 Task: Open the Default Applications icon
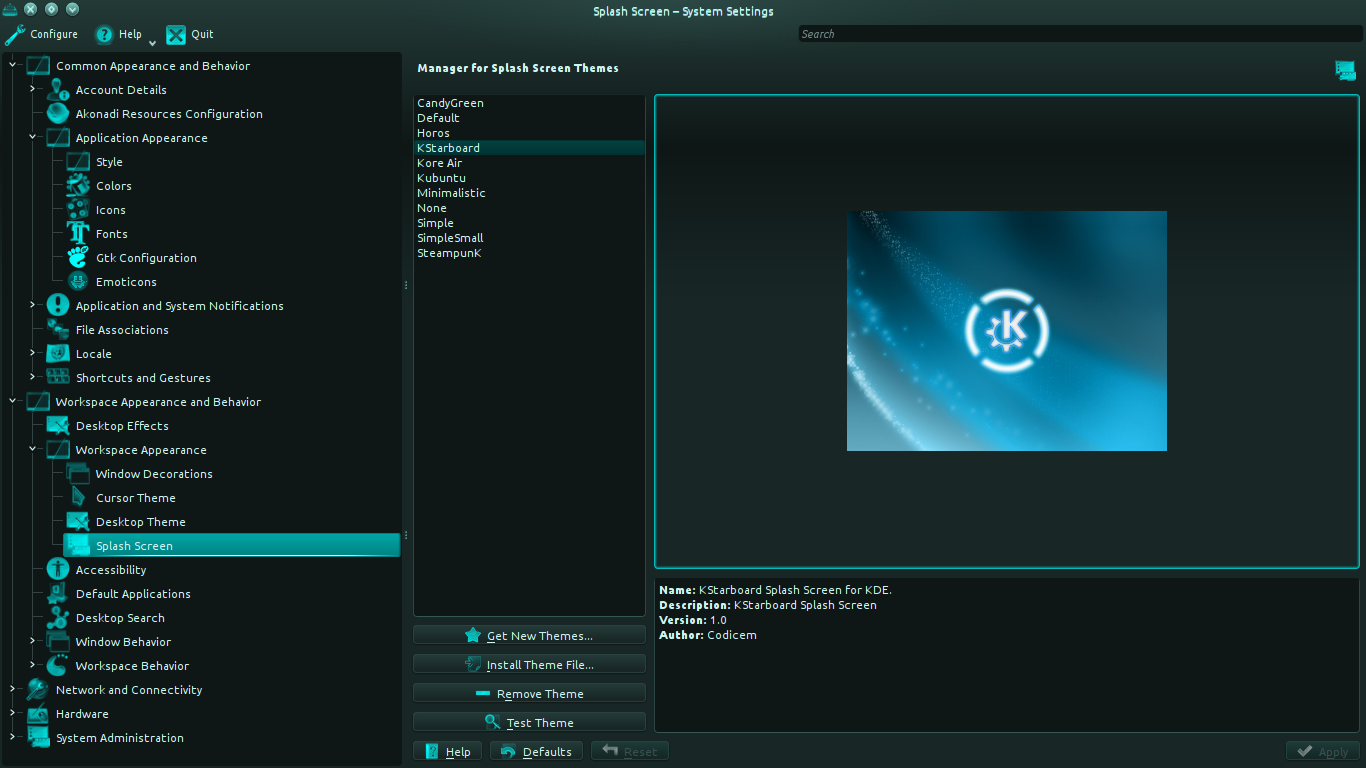pyautogui.click(x=58, y=594)
